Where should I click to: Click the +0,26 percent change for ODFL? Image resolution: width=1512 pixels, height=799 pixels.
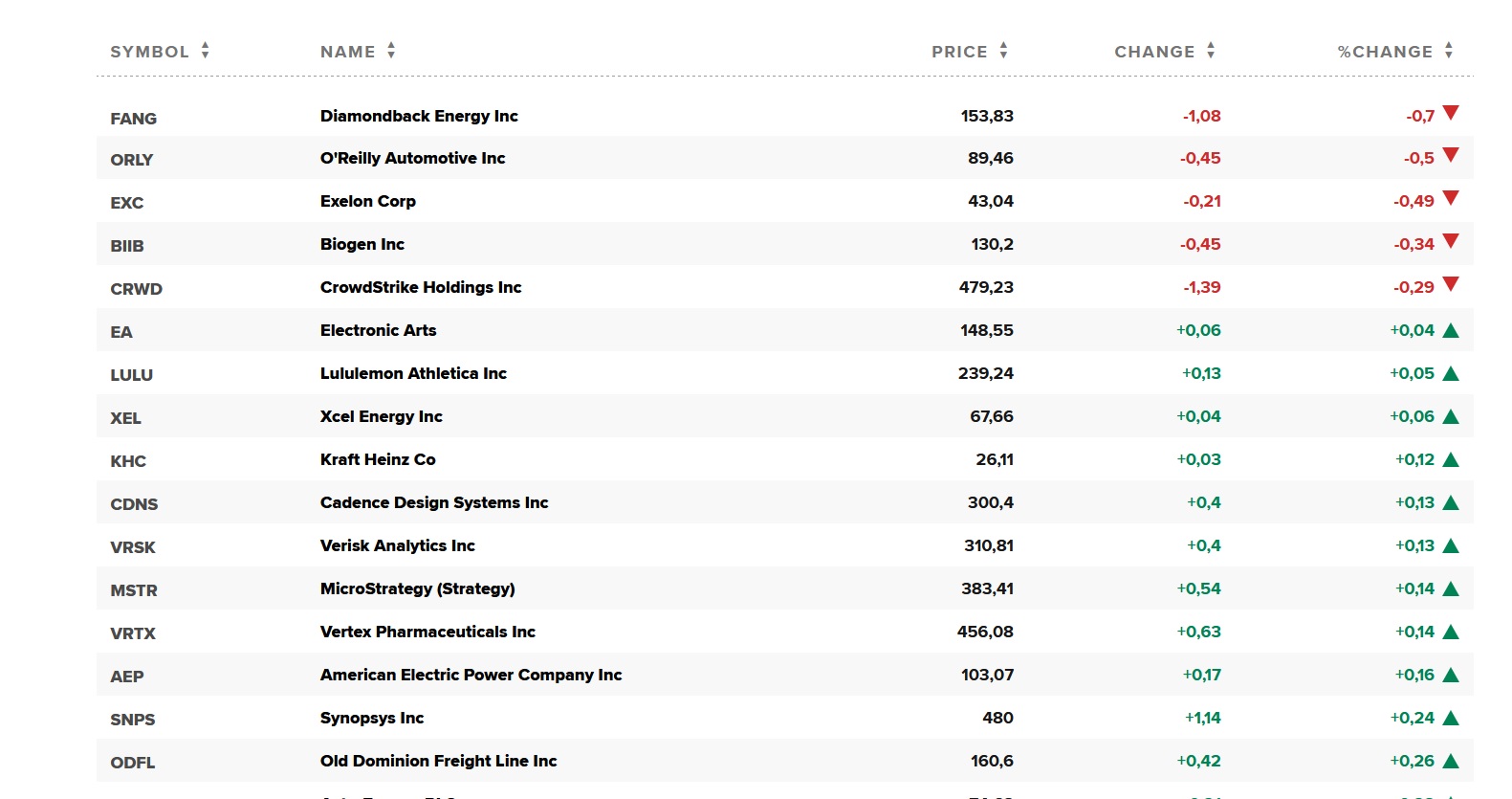1413,761
